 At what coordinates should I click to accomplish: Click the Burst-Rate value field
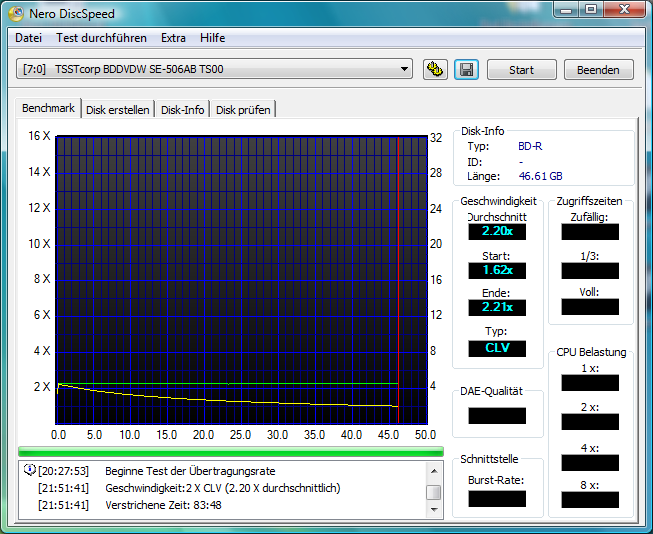(497, 499)
